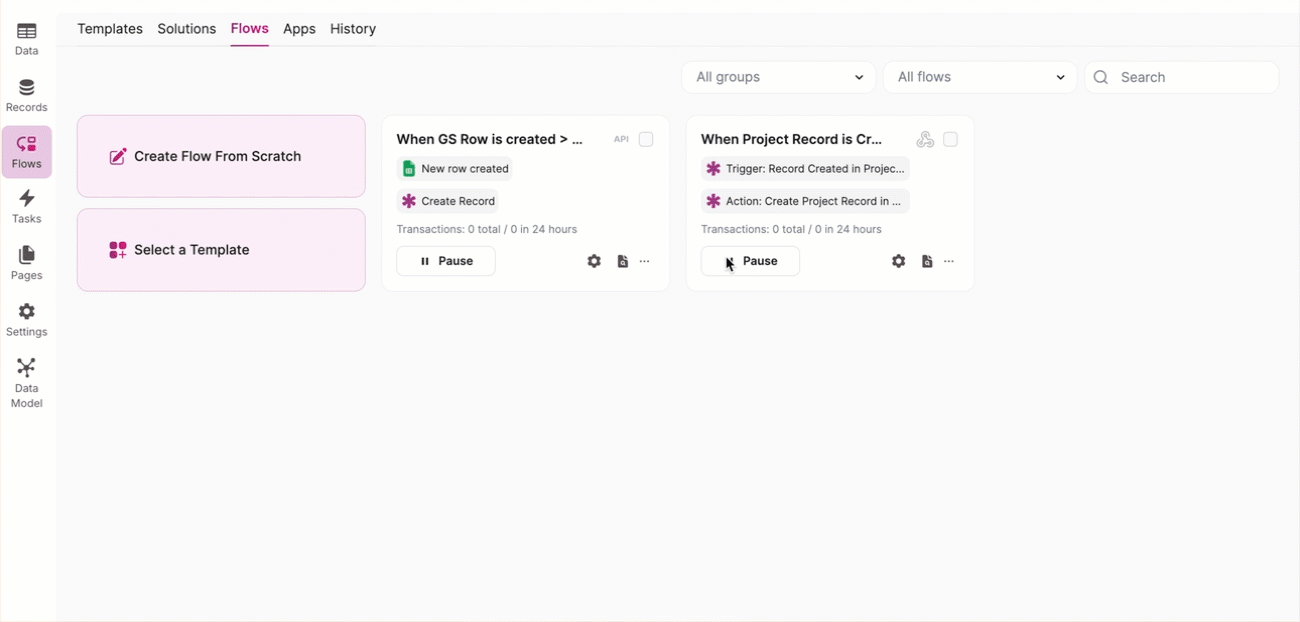
Task: Go to Pages in the sidebar
Action: (26, 262)
